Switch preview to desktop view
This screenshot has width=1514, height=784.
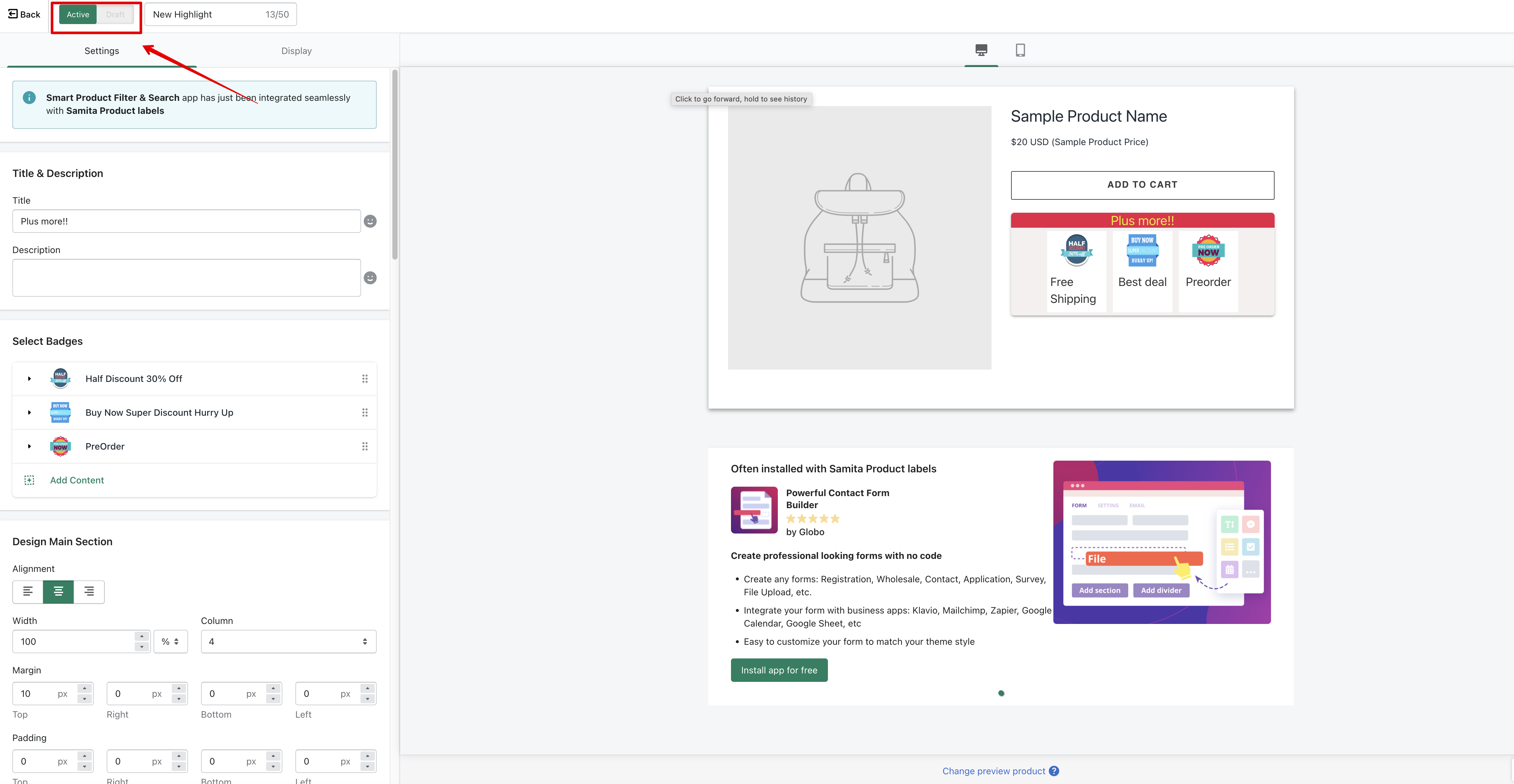981,50
